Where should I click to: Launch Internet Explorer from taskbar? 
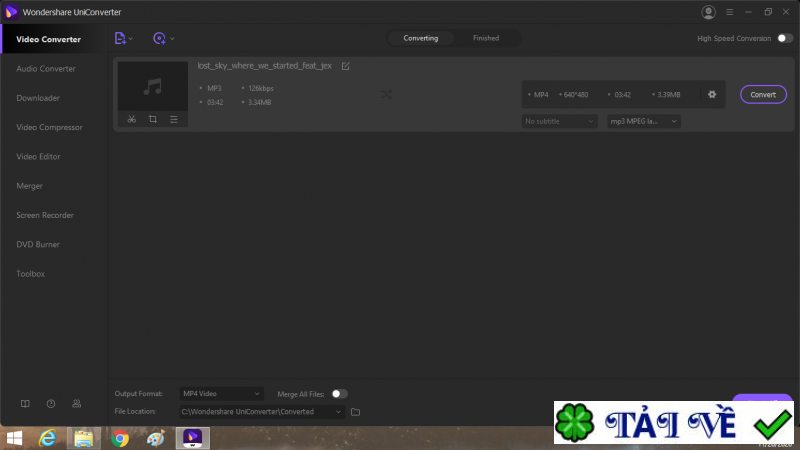click(47, 438)
